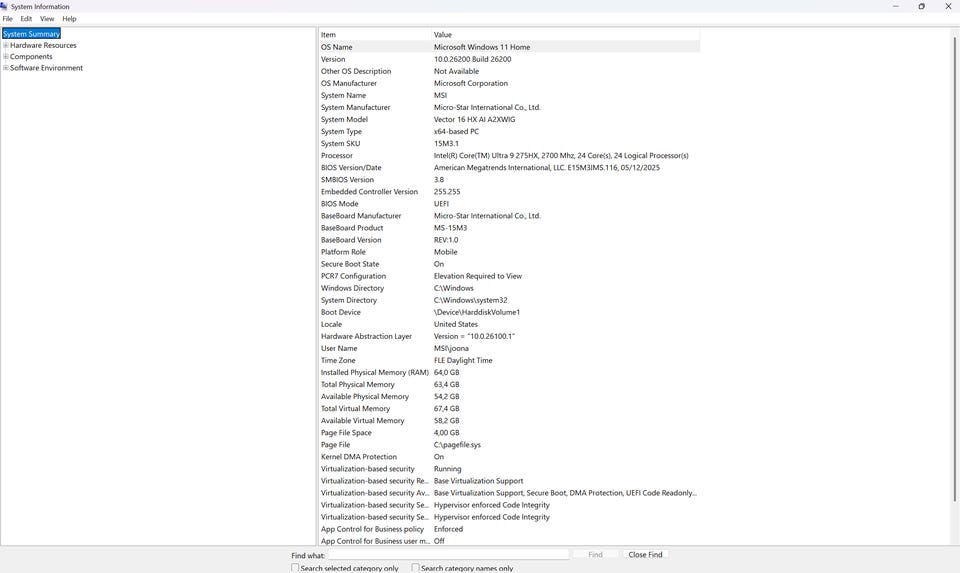Viewport: 960px width, 573px height.
Task: Select the Page File Space row
Action: coord(509,432)
